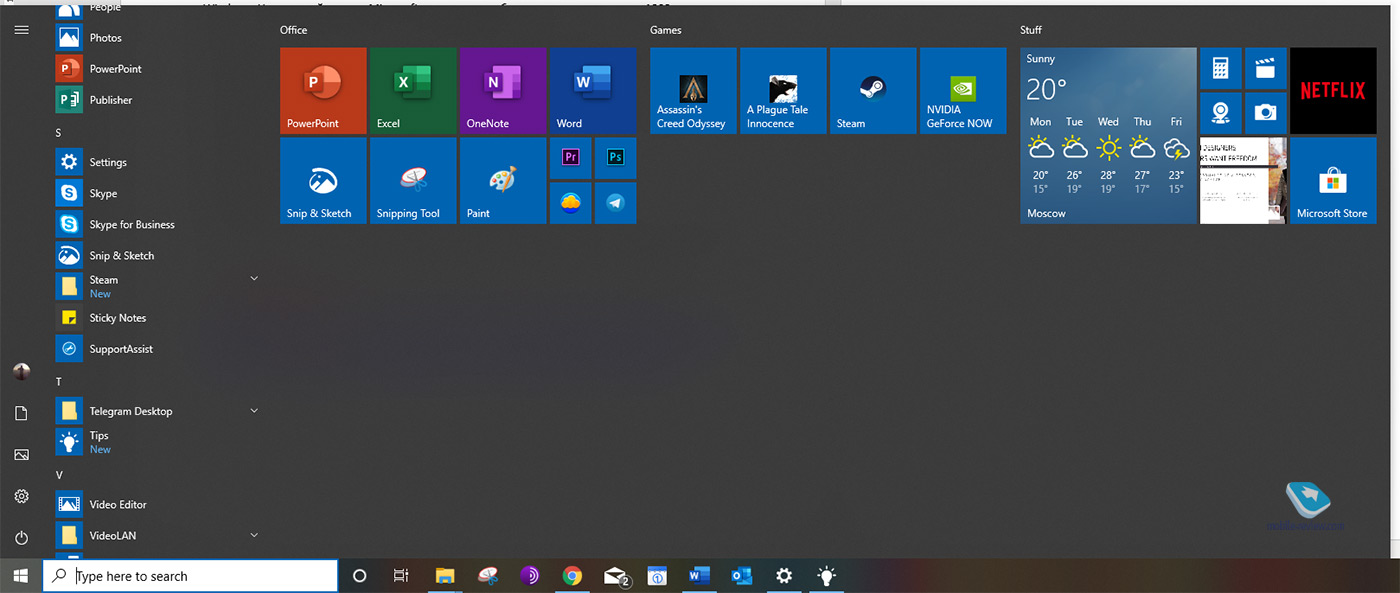The width and height of the screenshot is (1400, 593).
Task: Open the Steam tile in Games
Action: (873, 90)
